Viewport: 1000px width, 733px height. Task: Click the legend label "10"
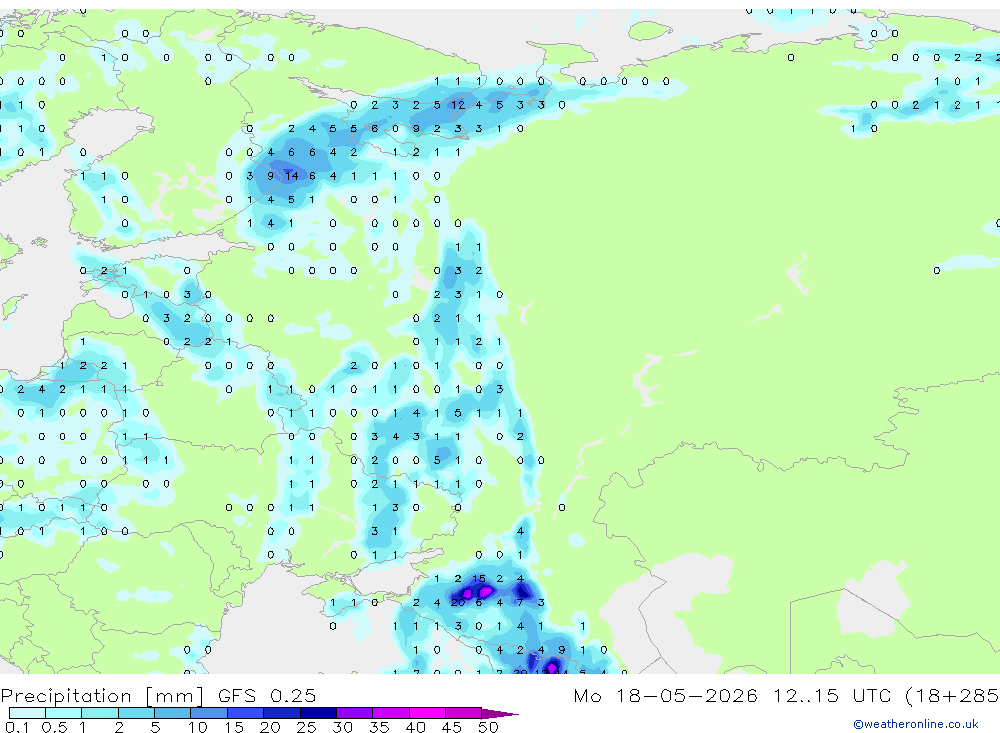pos(198,727)
